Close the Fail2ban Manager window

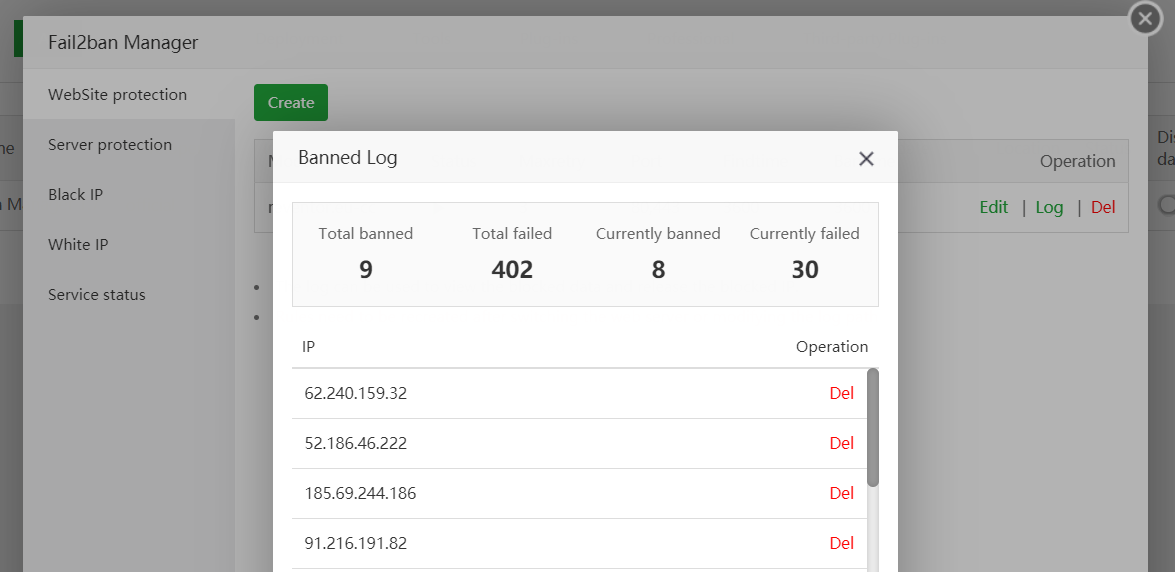(x=1145, y=19)
